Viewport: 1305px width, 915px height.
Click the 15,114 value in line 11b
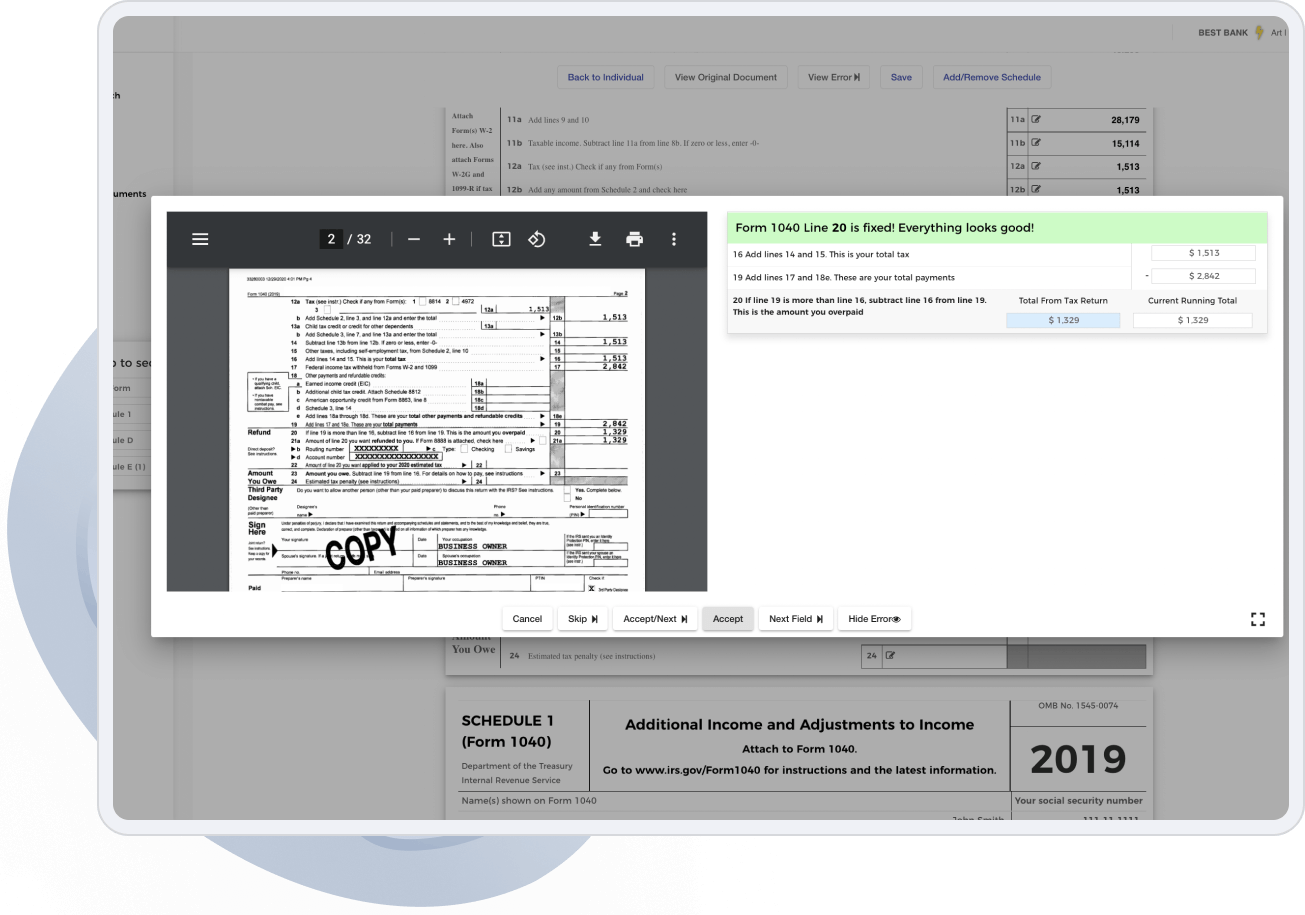(1125, 143)
